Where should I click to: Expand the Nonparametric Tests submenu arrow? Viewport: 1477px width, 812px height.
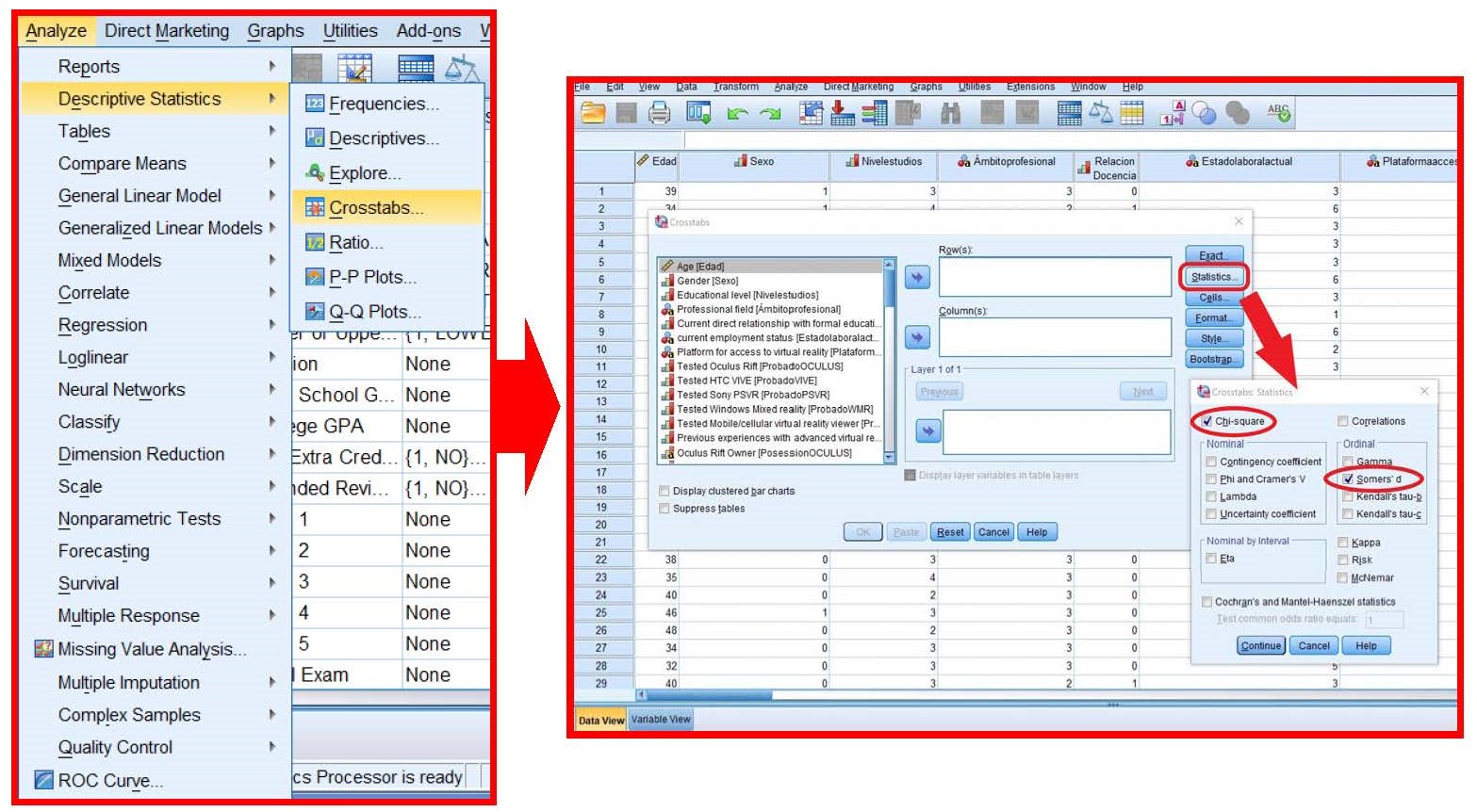click(271, 518)
